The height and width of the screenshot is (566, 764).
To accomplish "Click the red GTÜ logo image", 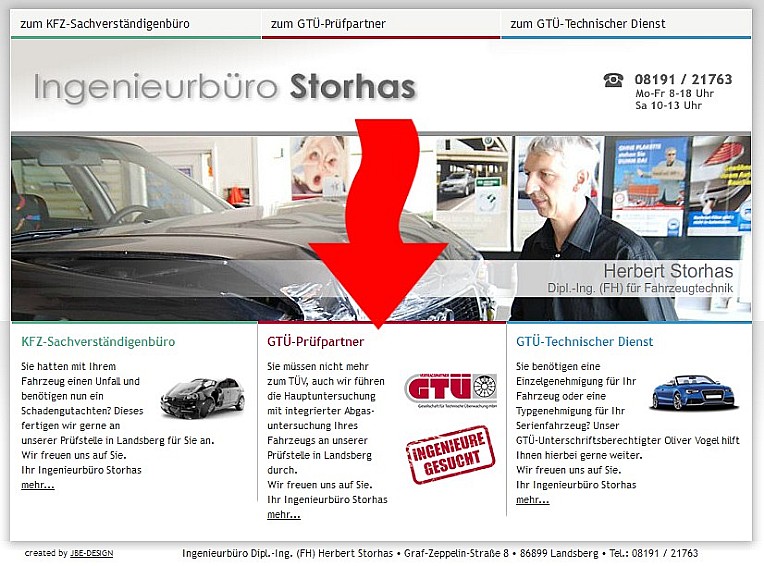I will [451, 390].
